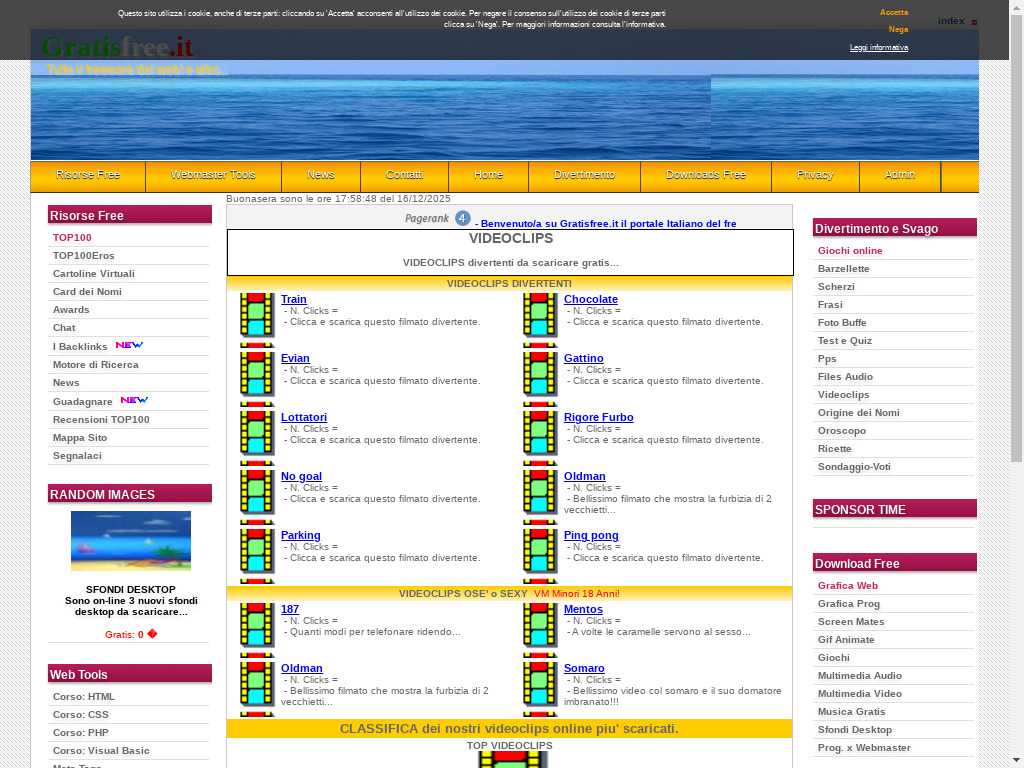This screenshot has height=768, width=1024.
Task: Click the film icon next to No goal
Action: point(257,492)
